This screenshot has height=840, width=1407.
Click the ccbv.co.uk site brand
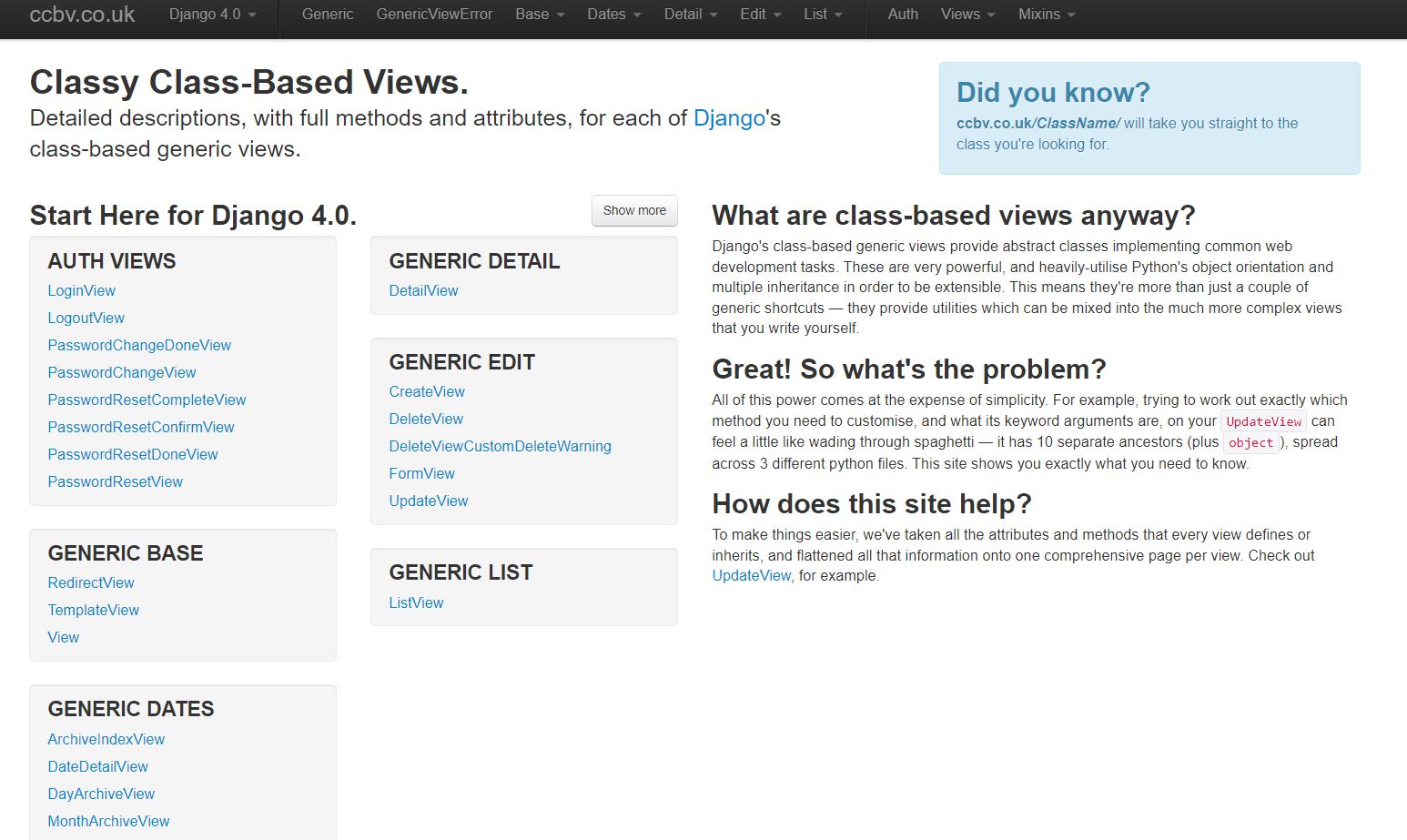[x=80, y=14]
